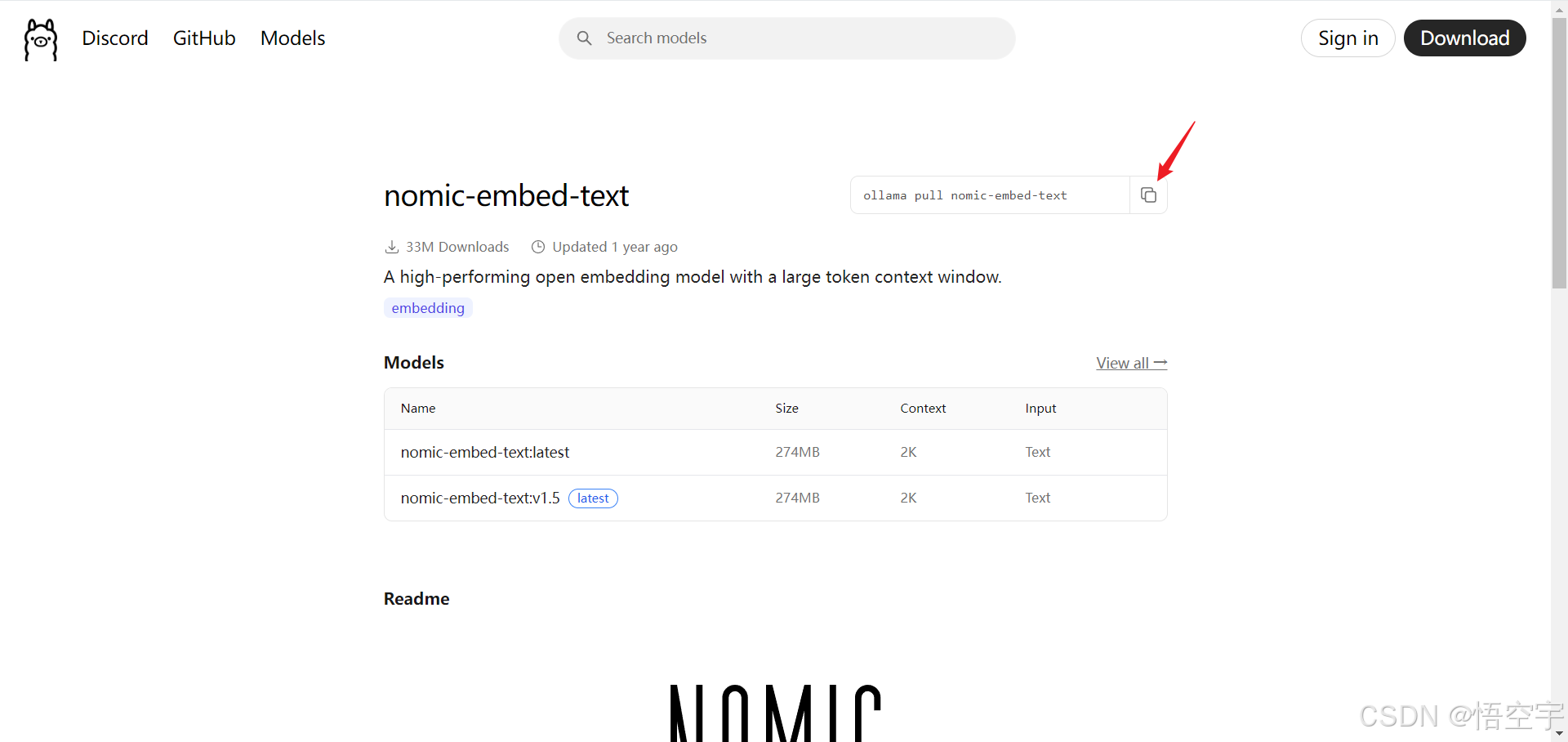Viewport: 1568px width, 742px height.
Task: Click the blue latest badge
Action: (593, 498)
